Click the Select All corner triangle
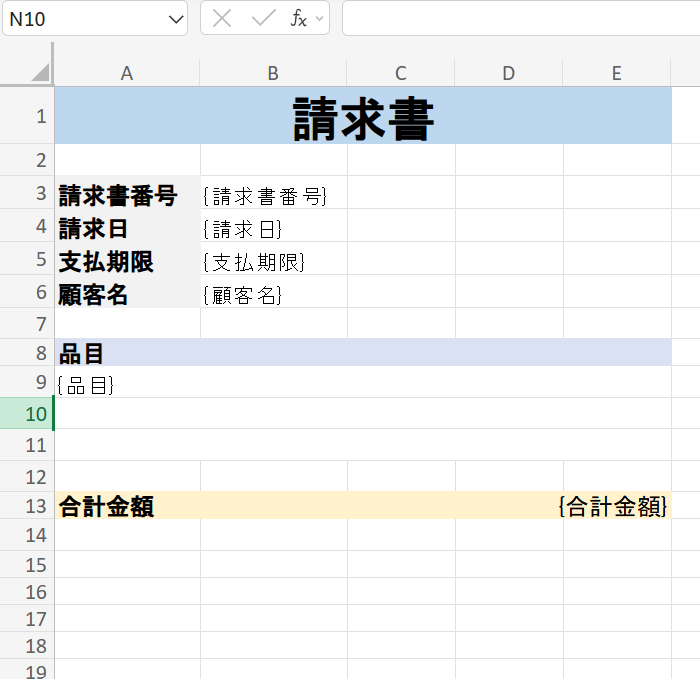The image size is (700, 679). coord(40,72)
